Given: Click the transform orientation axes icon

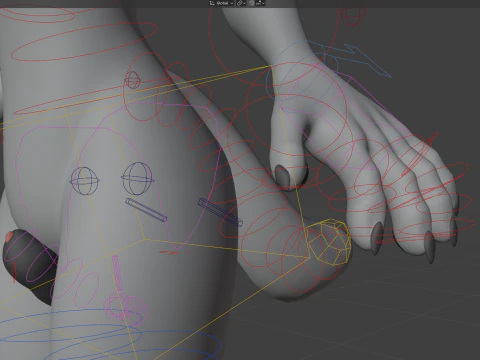Looking at the screenshot, I should click(x=212, y=3).
